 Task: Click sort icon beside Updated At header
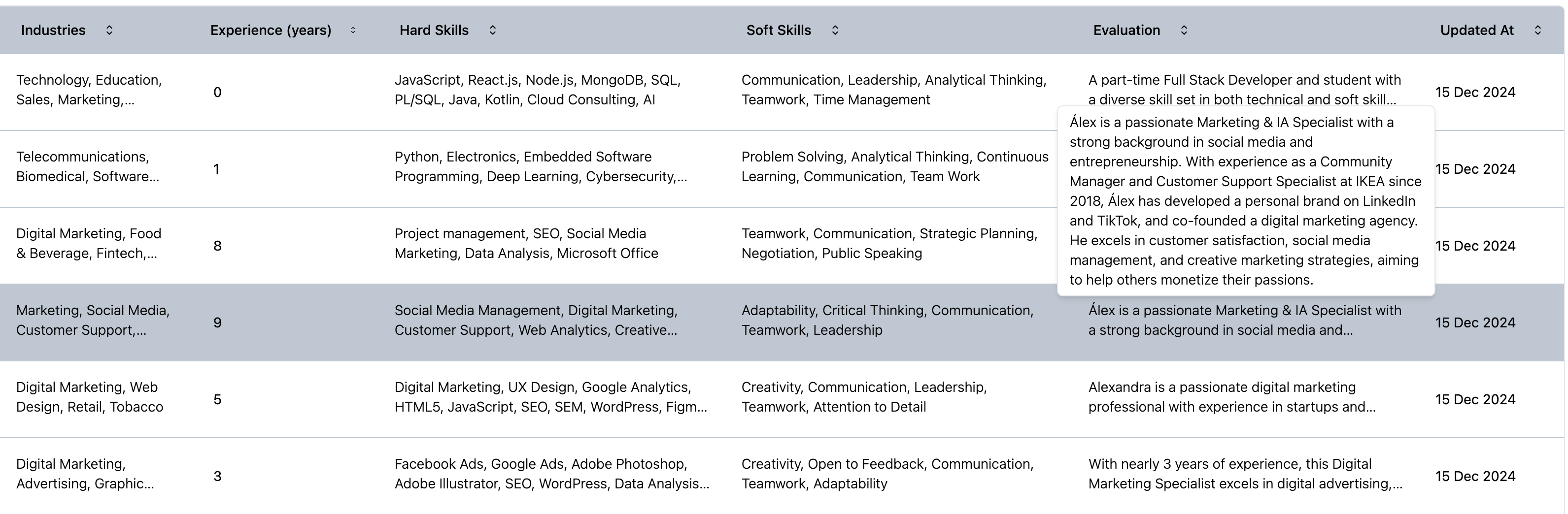point(1537,31)
